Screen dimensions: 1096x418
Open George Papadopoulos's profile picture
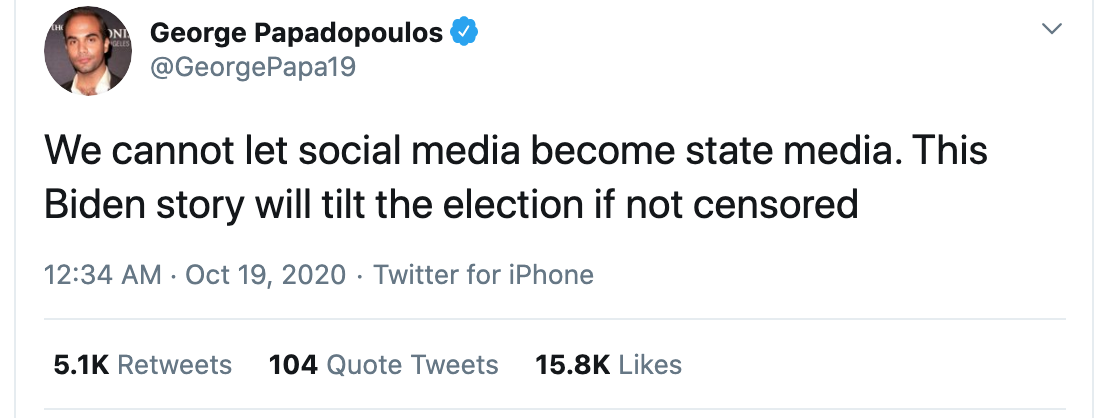pos(87,51)
